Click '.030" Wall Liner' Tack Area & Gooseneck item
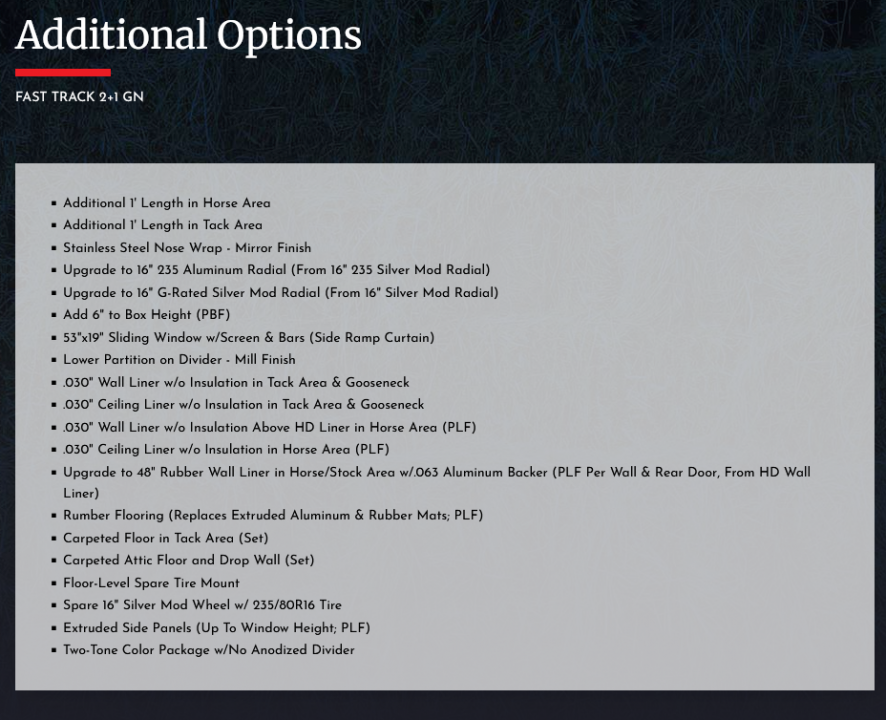The width and height of the screenshot is (886, 720). 236,383
